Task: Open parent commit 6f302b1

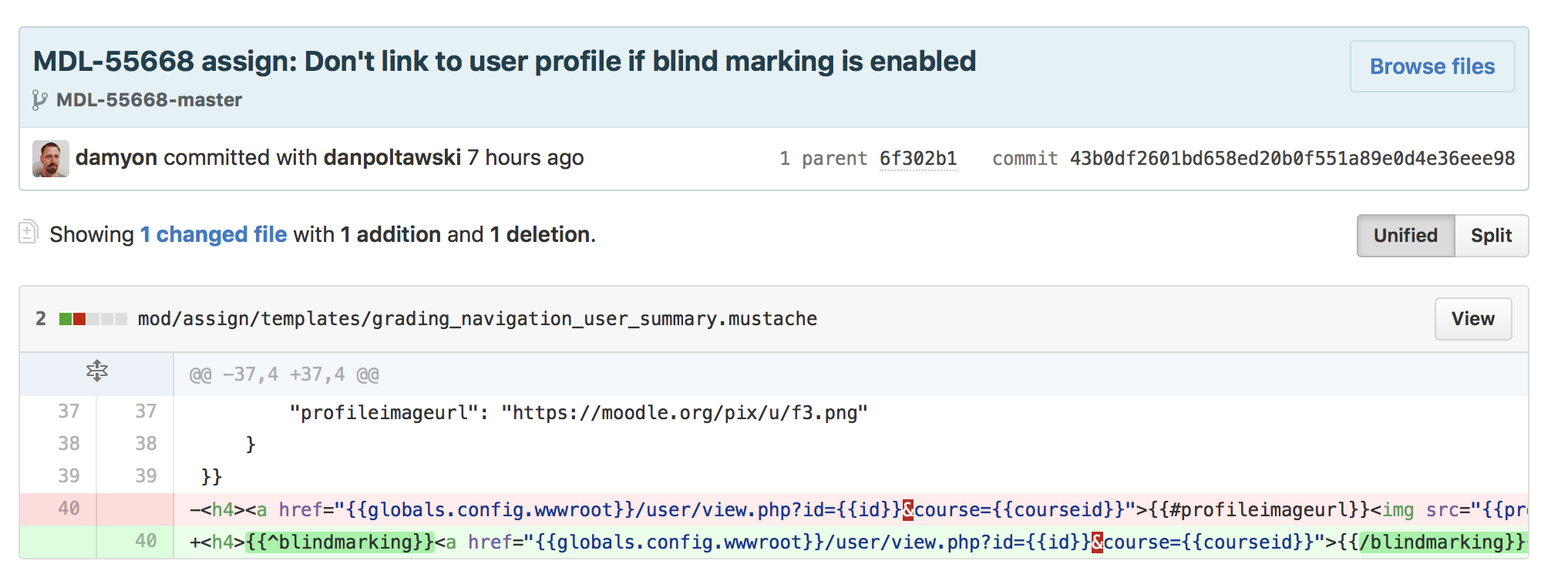Action: click(x=918, y=159)
